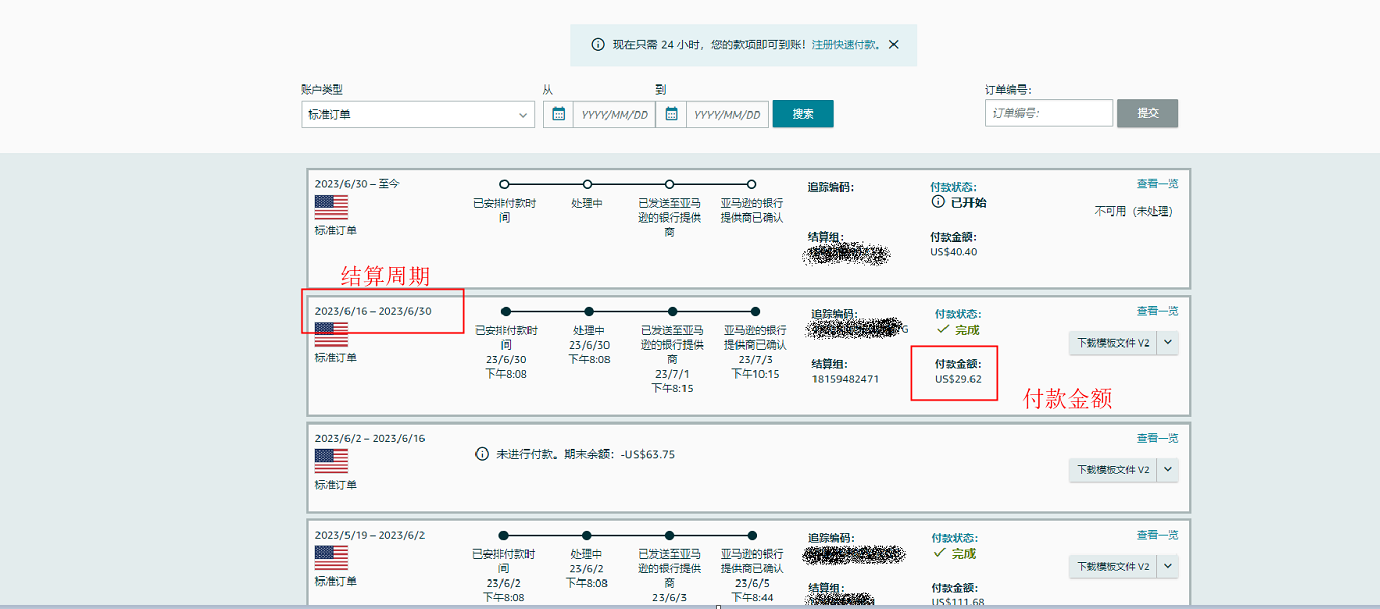Expand the download arrow for 6/2–6/16 period
This screenshot has width=1380, height=609.
click(1167, 470)
